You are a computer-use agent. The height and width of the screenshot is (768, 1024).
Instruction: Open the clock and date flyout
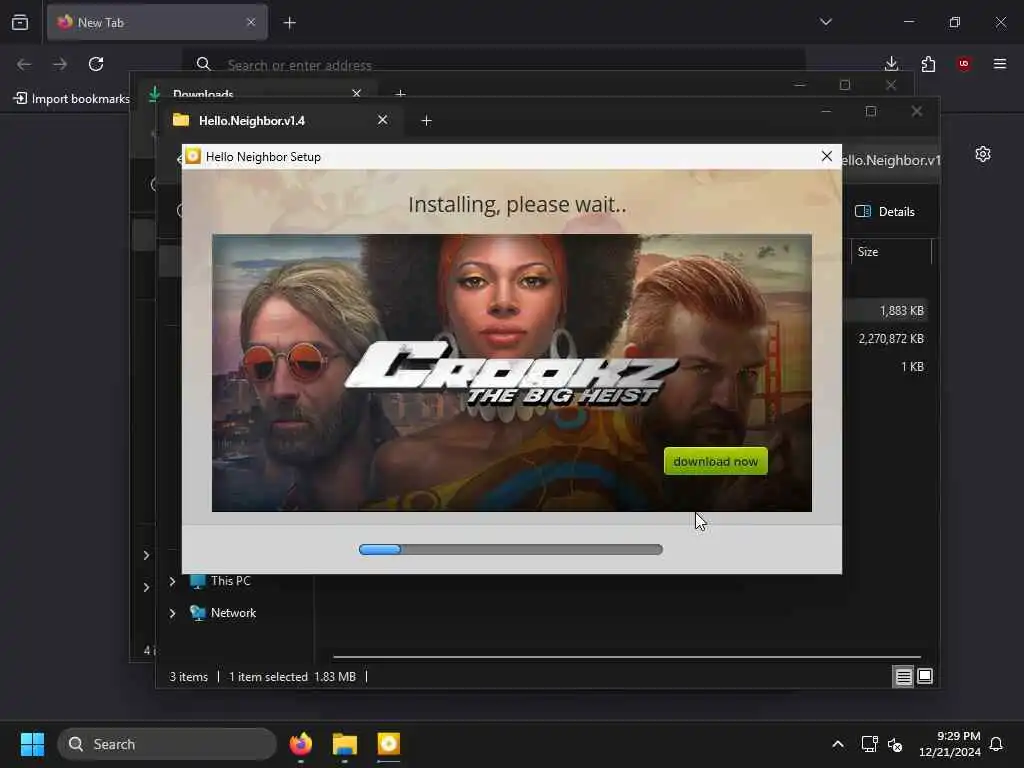click(x=950, y=744)
